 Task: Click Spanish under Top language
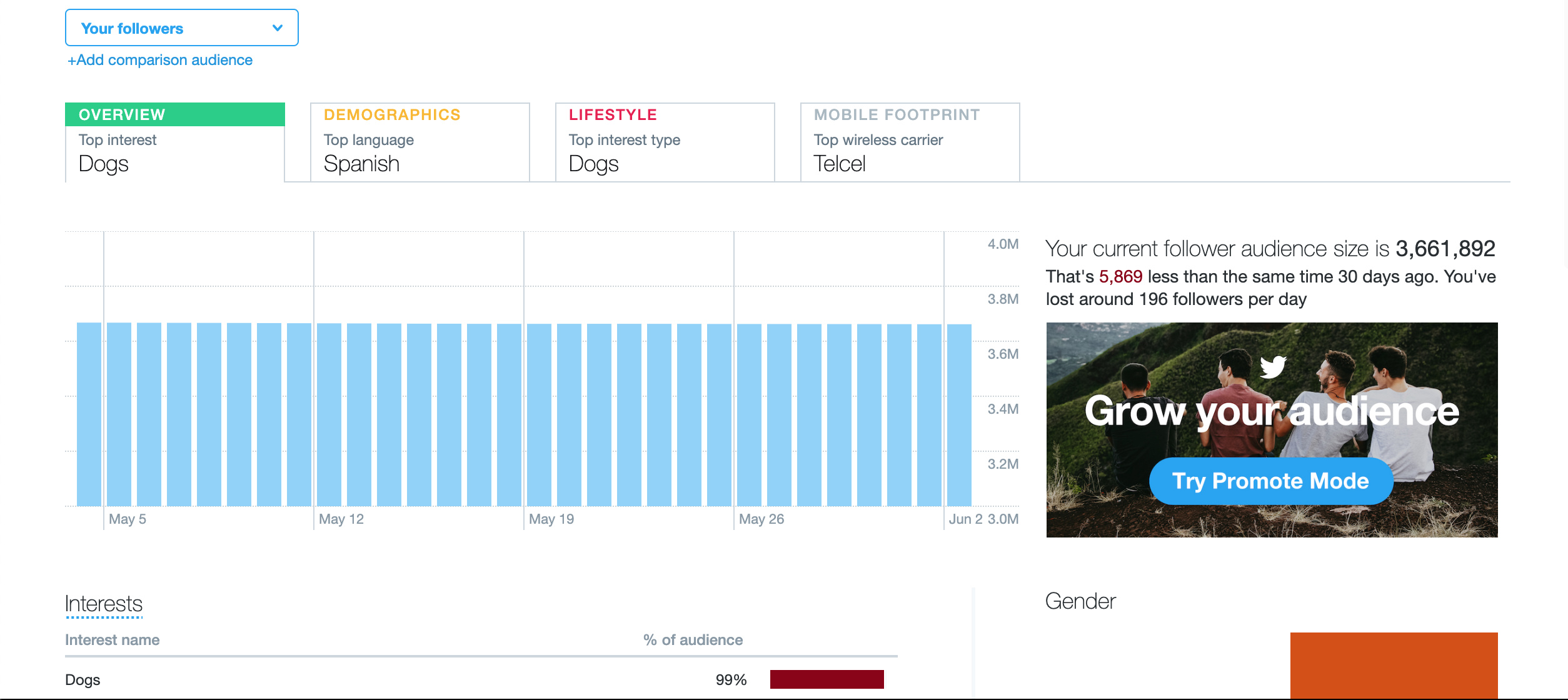(x=361, y=164)
